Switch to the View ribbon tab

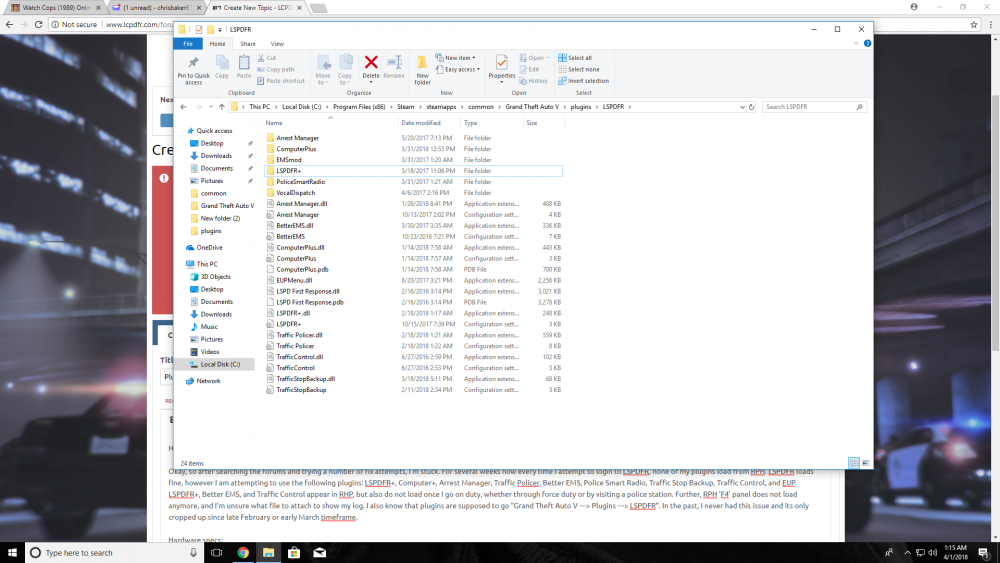(277, 43)
